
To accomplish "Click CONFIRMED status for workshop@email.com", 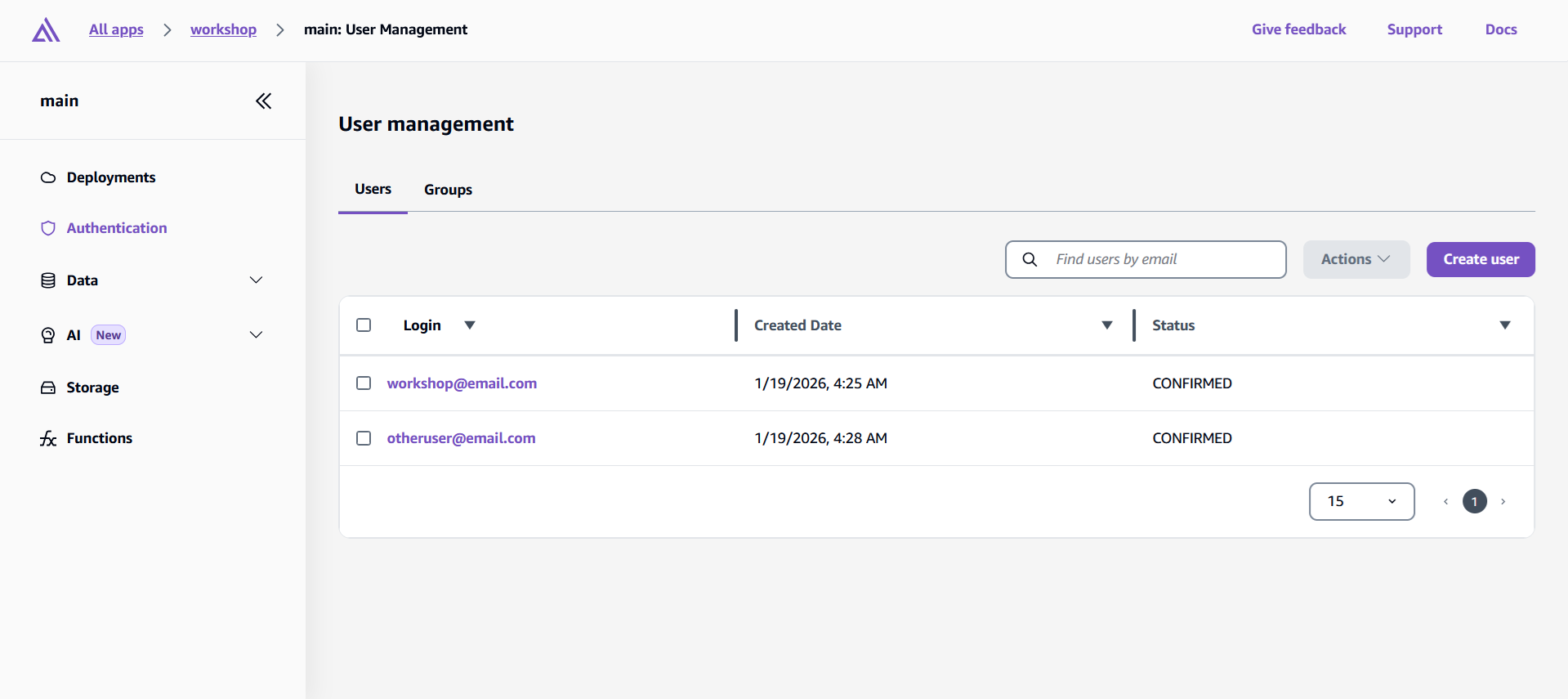I will (x=1192, y=383).
